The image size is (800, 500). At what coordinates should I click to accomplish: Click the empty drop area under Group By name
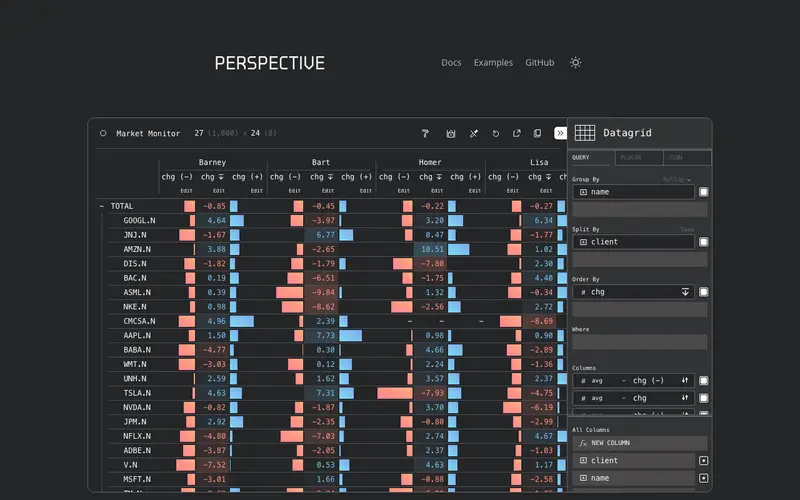pos(640,209)
